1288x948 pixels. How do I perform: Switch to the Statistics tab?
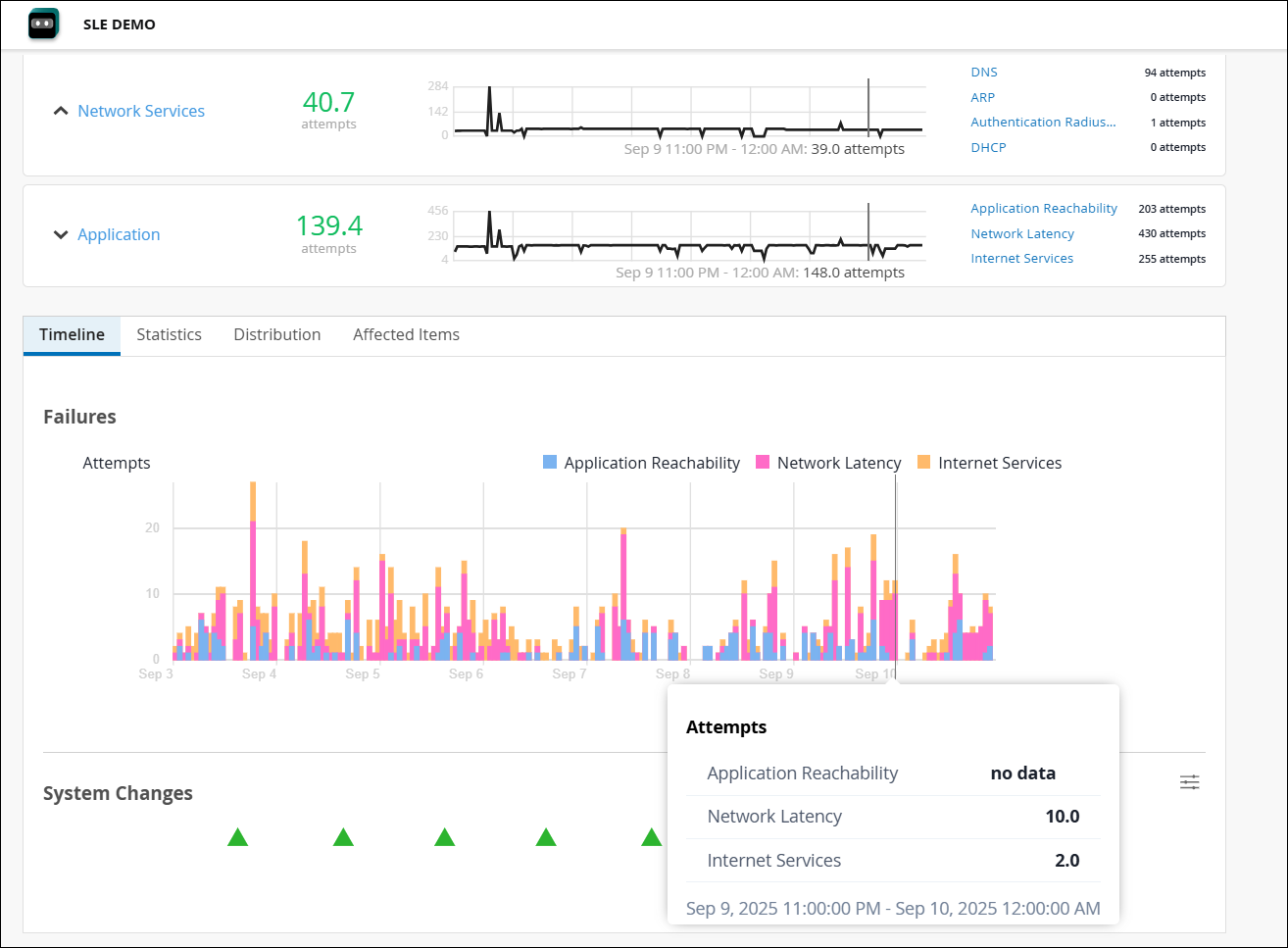(169, 334)
